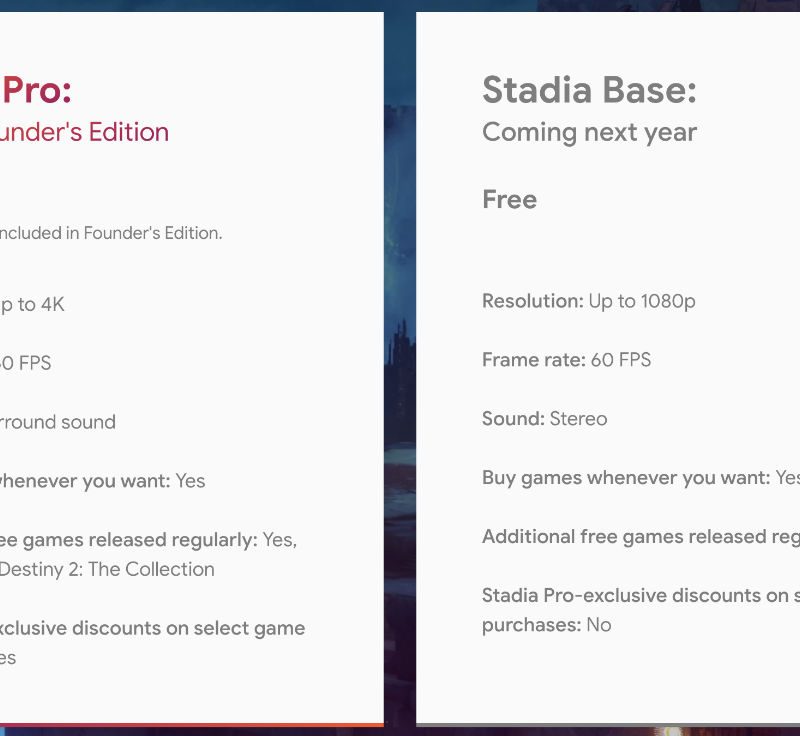The width and height of the screenshot is (800, 736).
Task: Click 'whenever you want: Yes' in Pro card
Action: click(102, 481)
